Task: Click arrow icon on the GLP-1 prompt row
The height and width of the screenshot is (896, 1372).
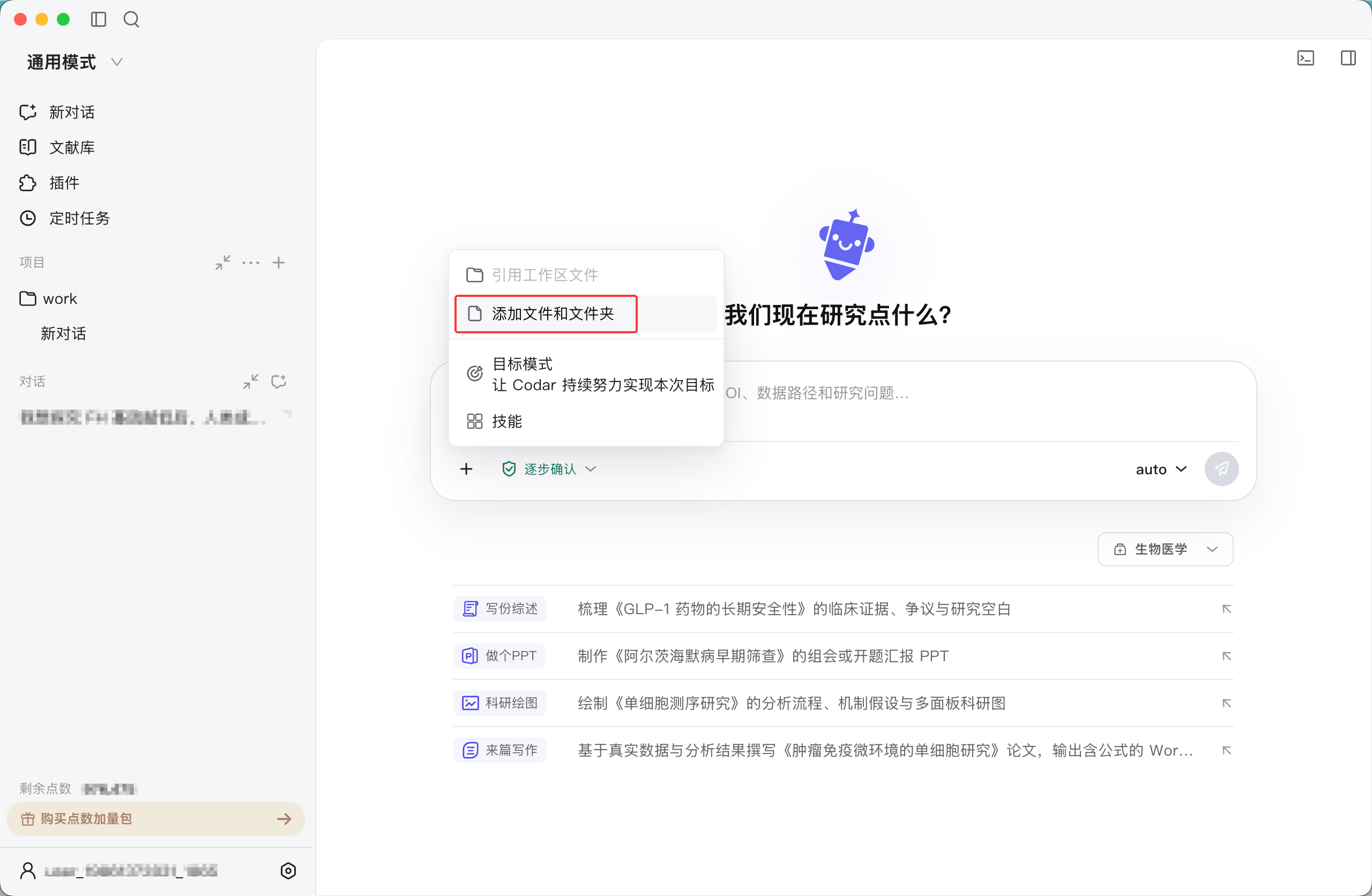Action: [1227, 609]
